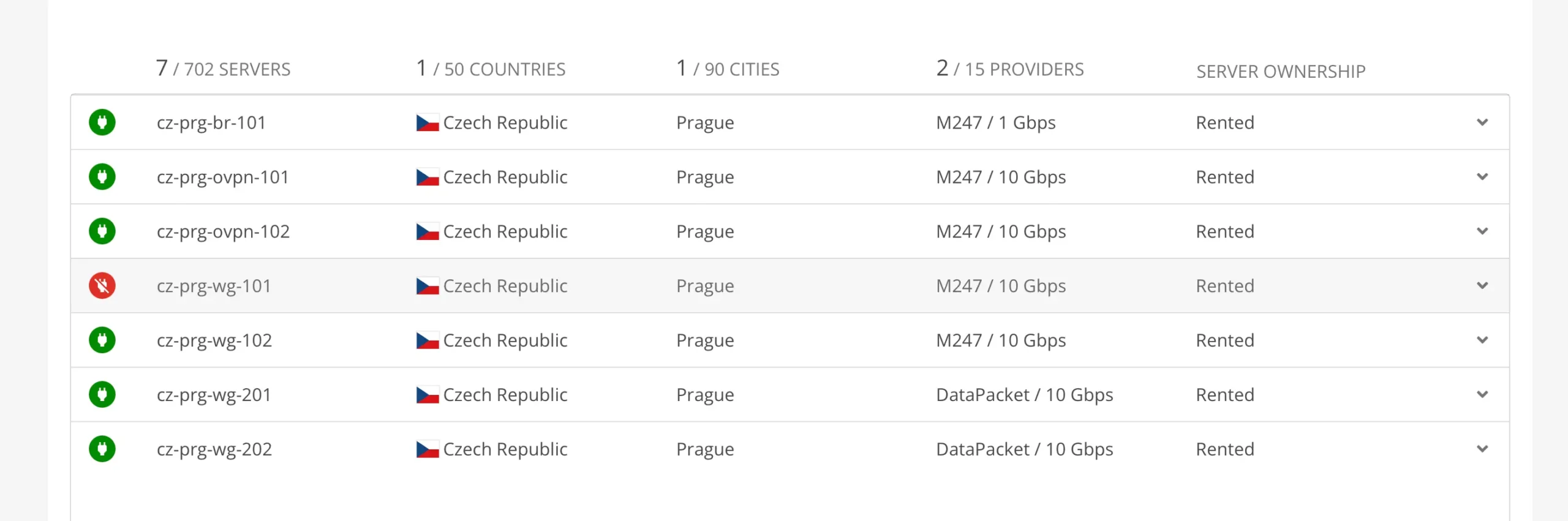The width and height of the screenshot is (1568, 521).
Task: Select the green plug icon for cz-prg-ovpn-102
Action: (102, 231)
